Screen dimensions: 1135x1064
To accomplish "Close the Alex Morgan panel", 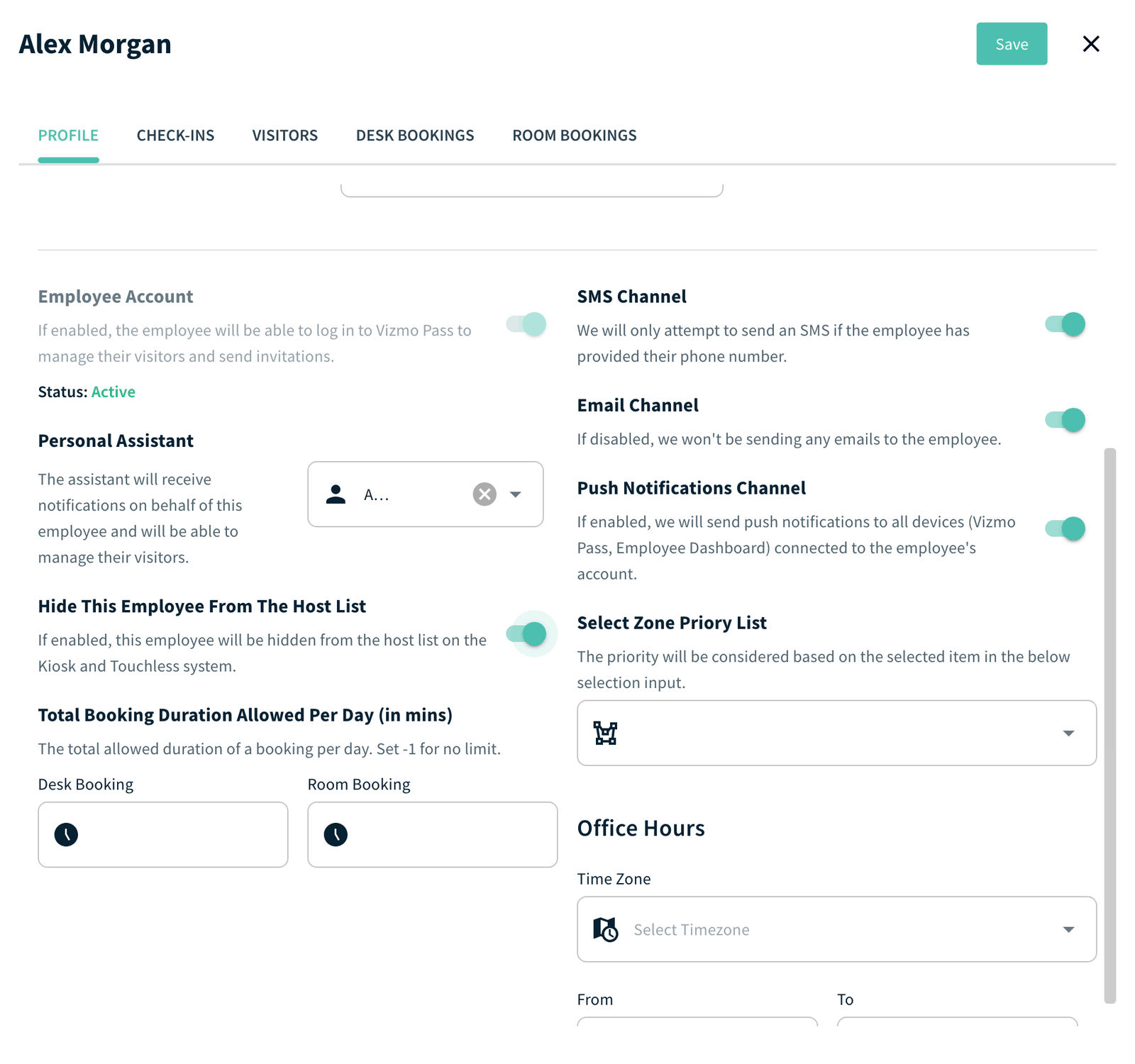I will coord(1091,44).
